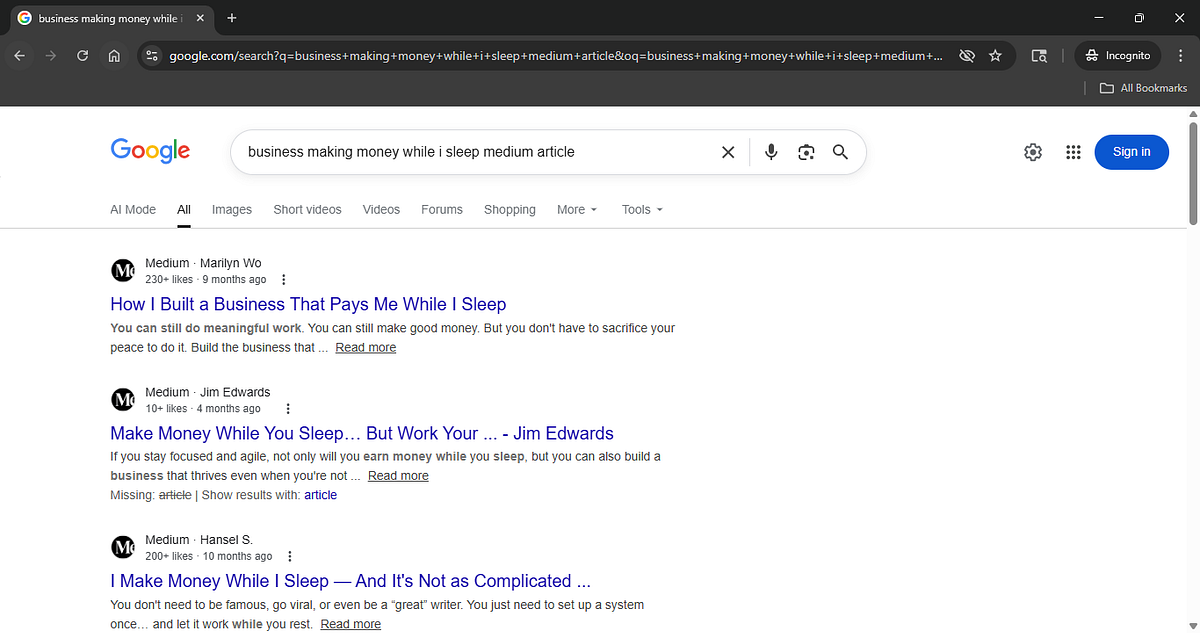Open the Google Lens search icon in toolbar
This screenshot has height=633, width=1200.
[x=1039, y=56]
